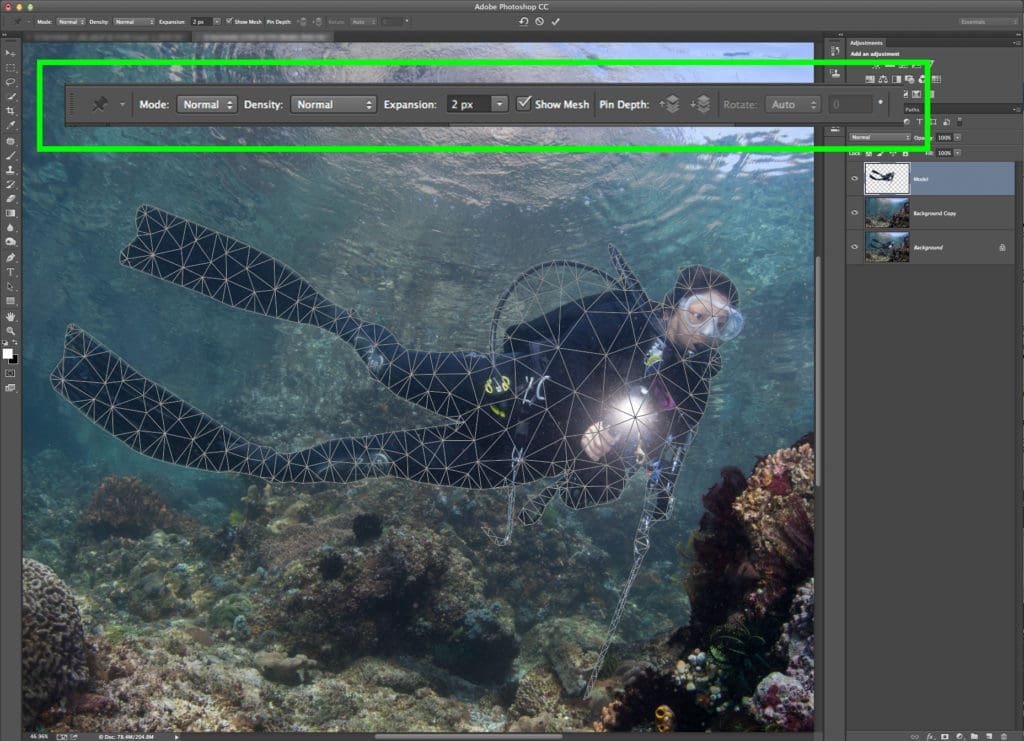1024x741 pixels.
Task: Select the Lasso tool
Action: click(x=10, y=82)
